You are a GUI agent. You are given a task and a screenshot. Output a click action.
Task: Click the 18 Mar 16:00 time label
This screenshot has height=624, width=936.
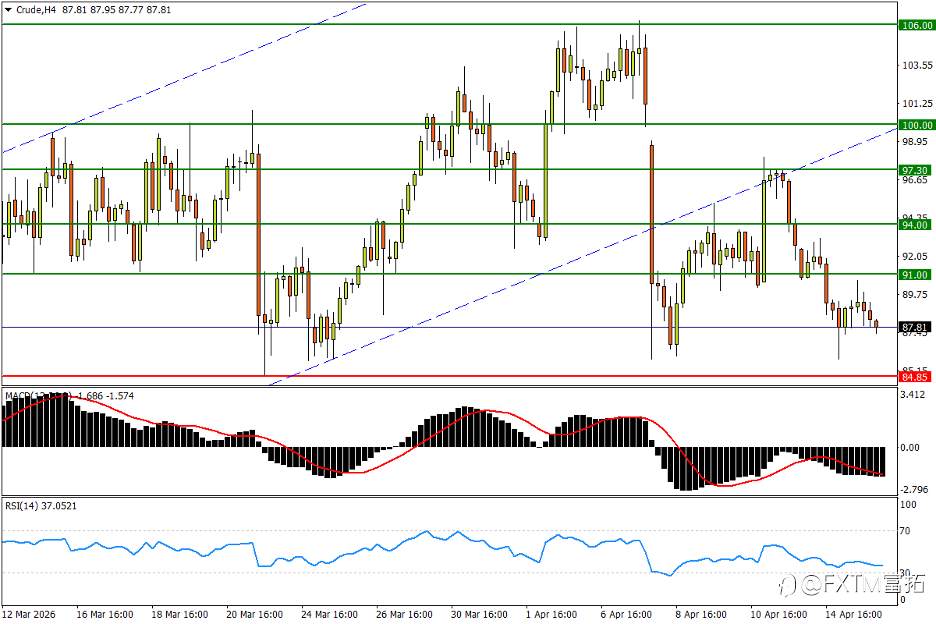tap(180, 614)
